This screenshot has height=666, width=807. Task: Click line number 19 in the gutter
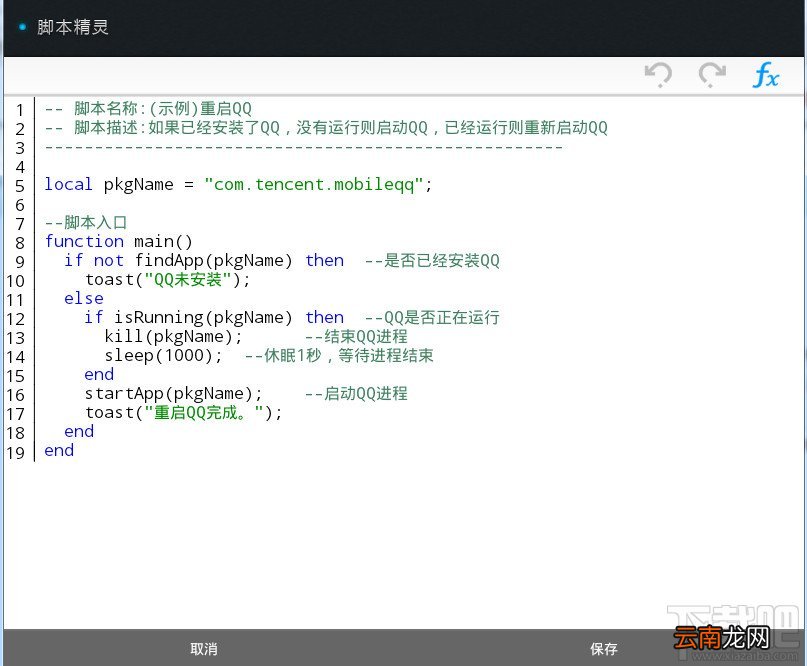[15, 453]
